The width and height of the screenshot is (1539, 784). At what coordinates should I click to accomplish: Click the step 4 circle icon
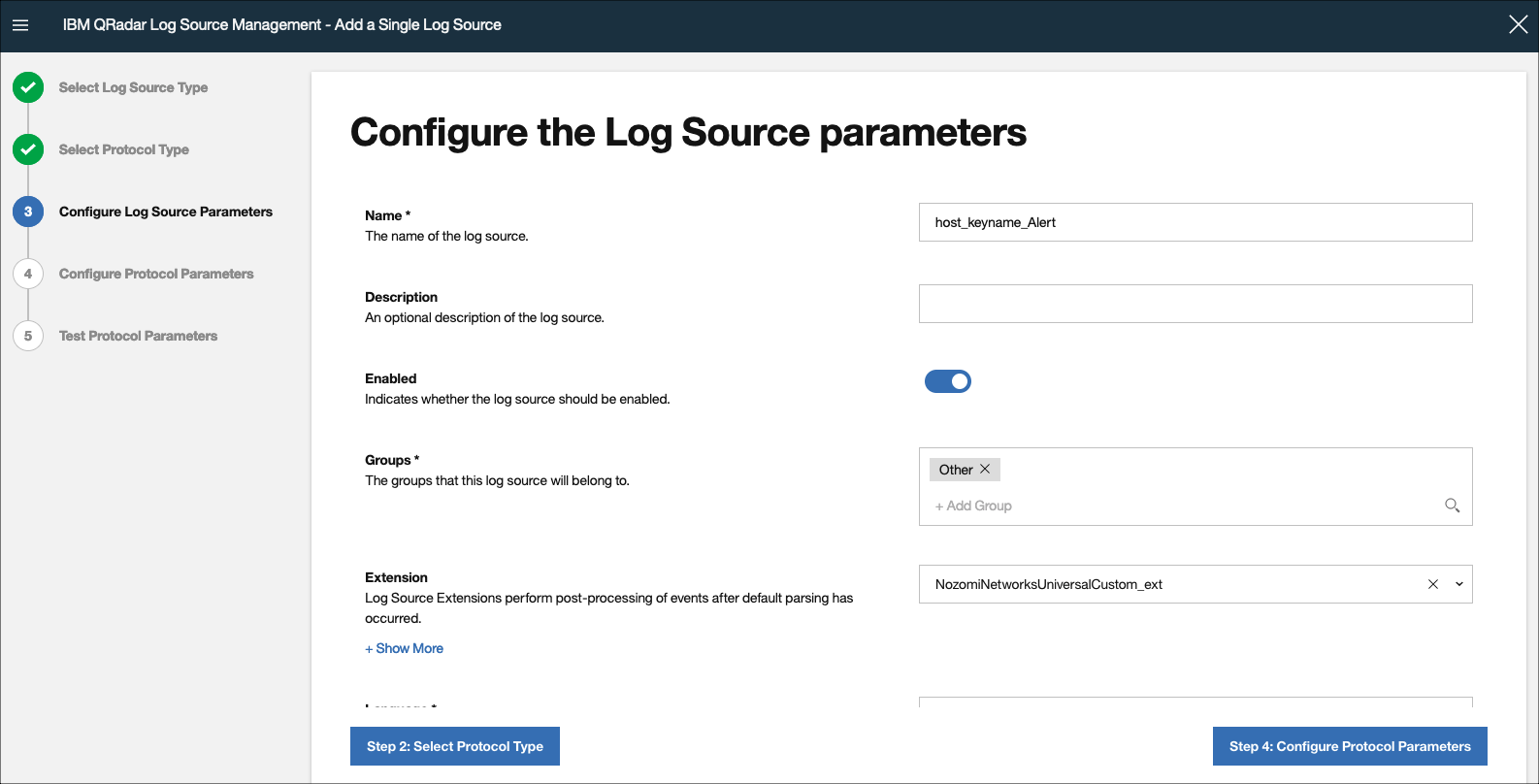point(28,274)
